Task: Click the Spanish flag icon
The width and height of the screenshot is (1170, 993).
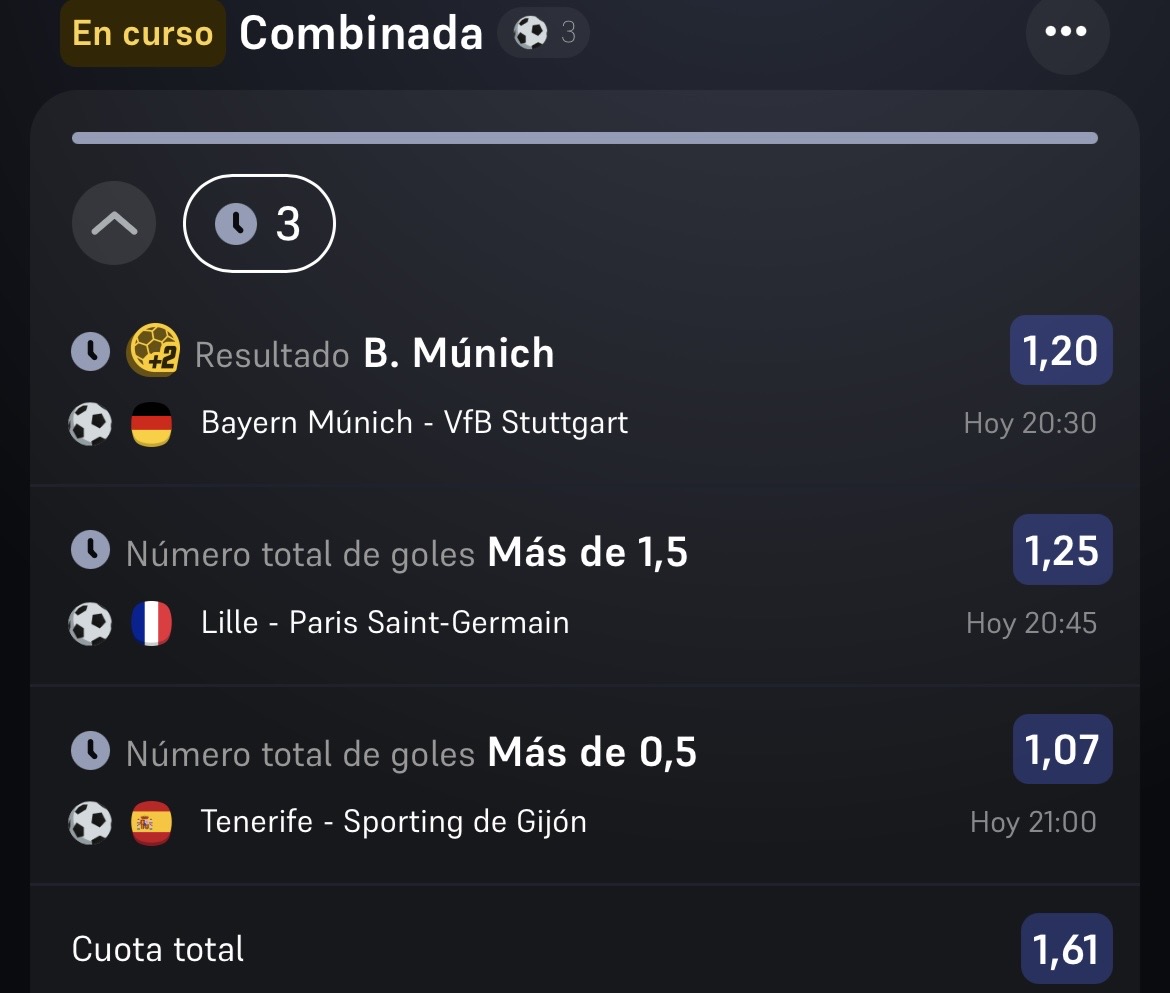Action: click(151, 822)
